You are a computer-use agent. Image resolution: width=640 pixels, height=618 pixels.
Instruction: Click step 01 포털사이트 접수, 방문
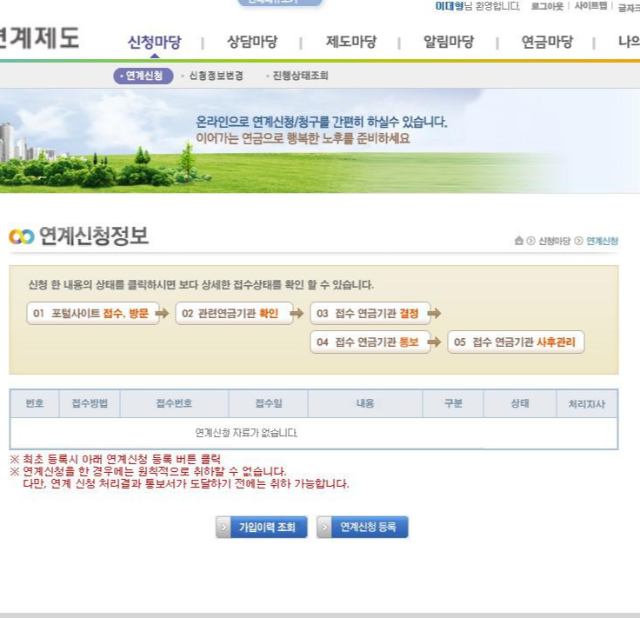[x=93, y=313]
